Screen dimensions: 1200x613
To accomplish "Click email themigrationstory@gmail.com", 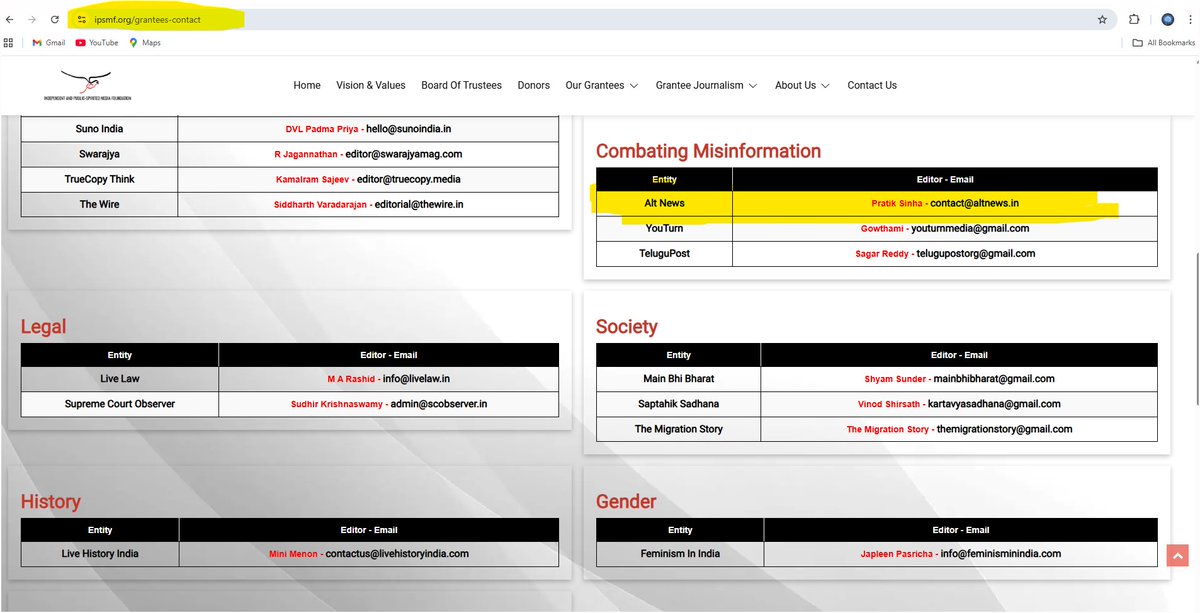I will click(x=1004, y=429).
